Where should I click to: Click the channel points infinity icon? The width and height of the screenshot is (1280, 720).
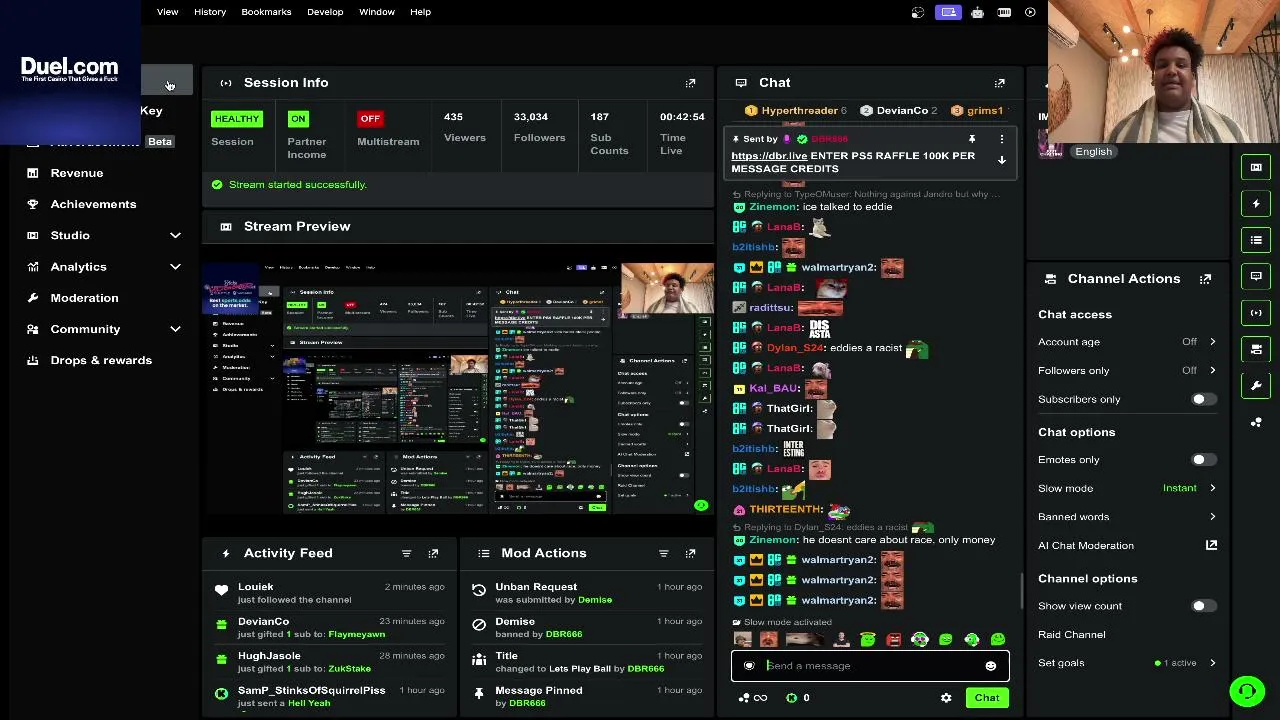point(760,698)
